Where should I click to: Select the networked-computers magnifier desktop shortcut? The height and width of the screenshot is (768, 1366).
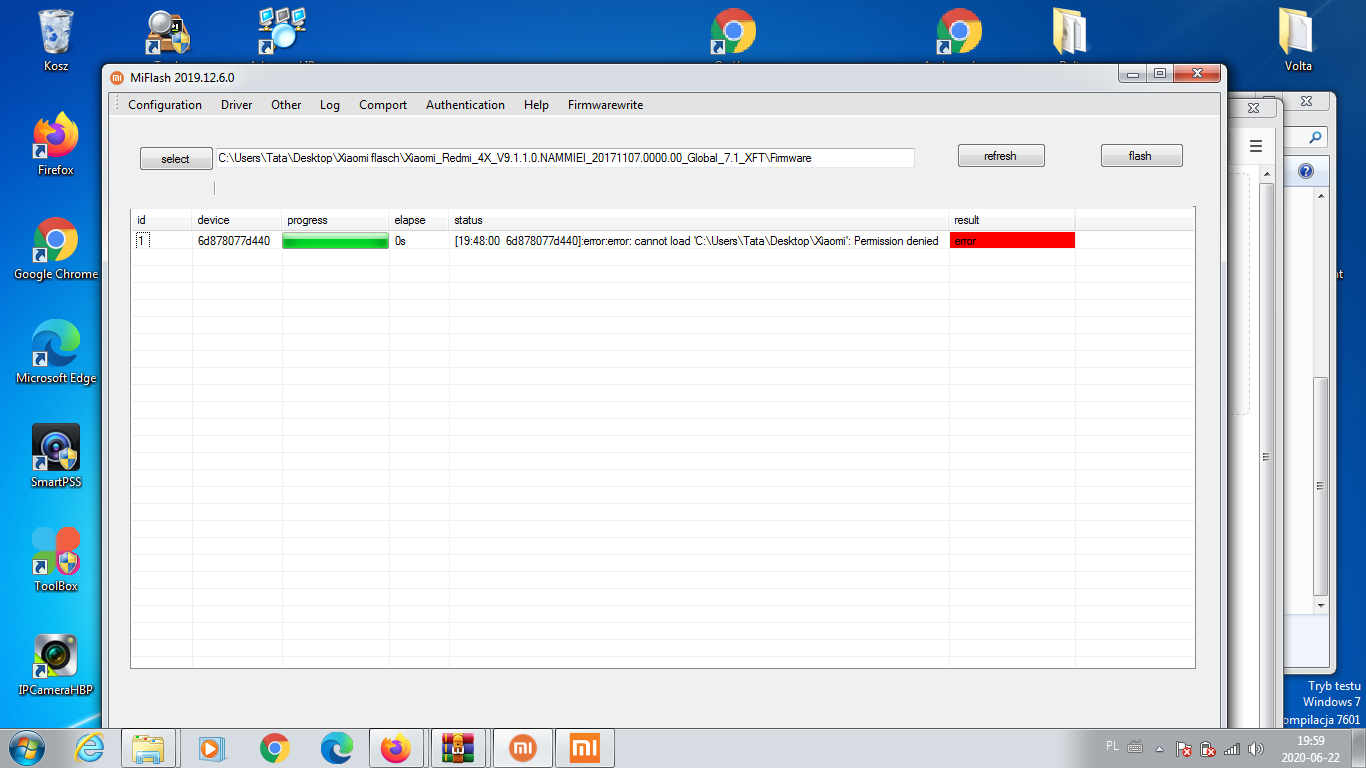(281, 32)
